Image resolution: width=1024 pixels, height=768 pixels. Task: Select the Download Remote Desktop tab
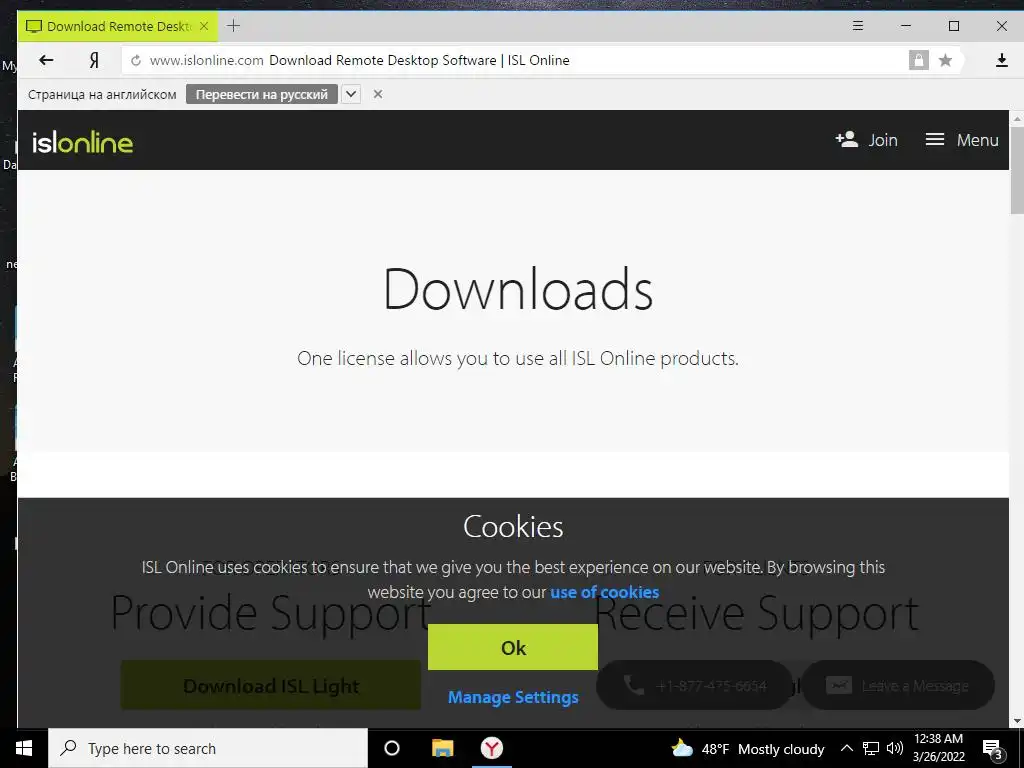118,26
